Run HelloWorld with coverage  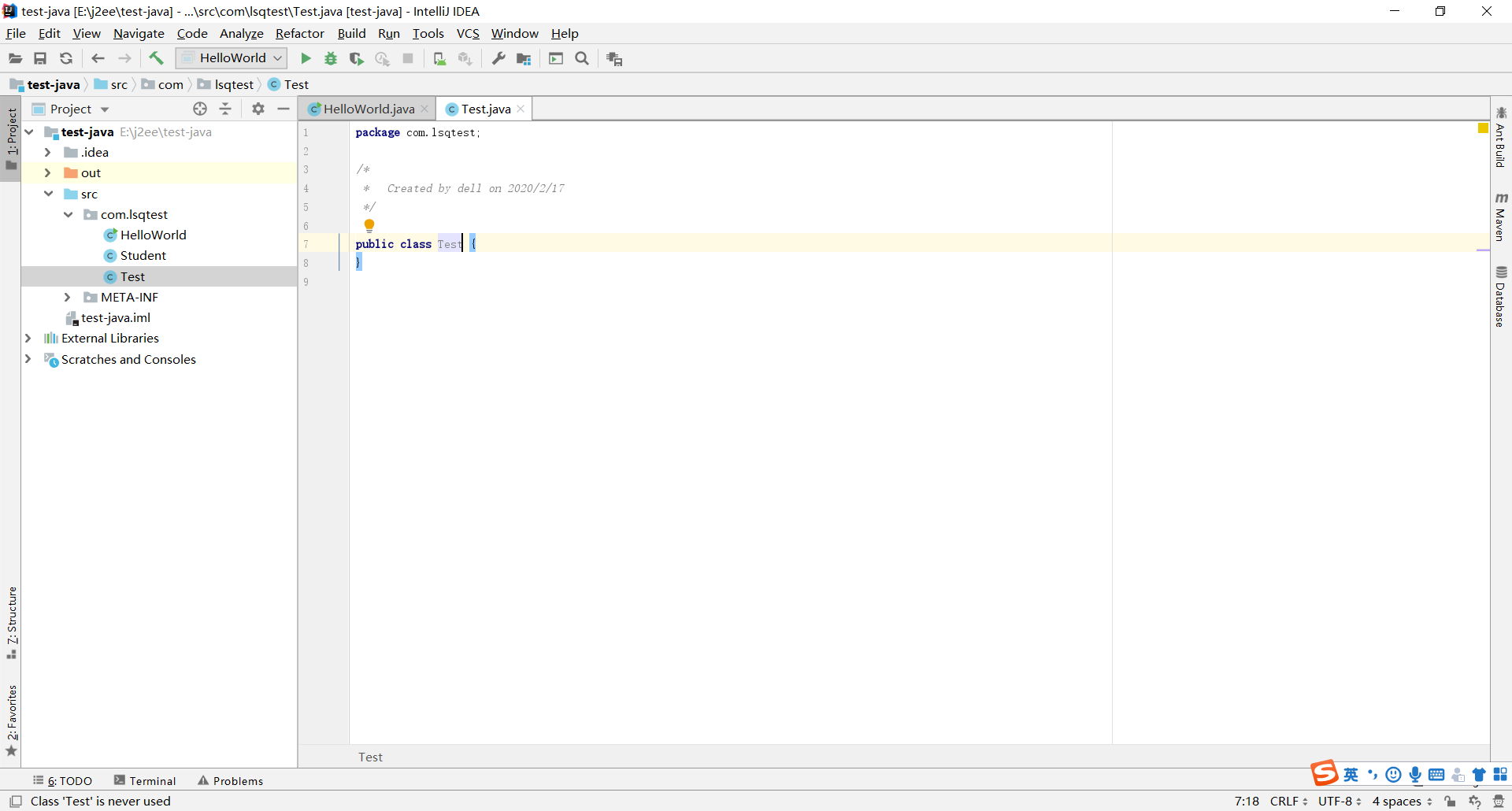(356, 58)
